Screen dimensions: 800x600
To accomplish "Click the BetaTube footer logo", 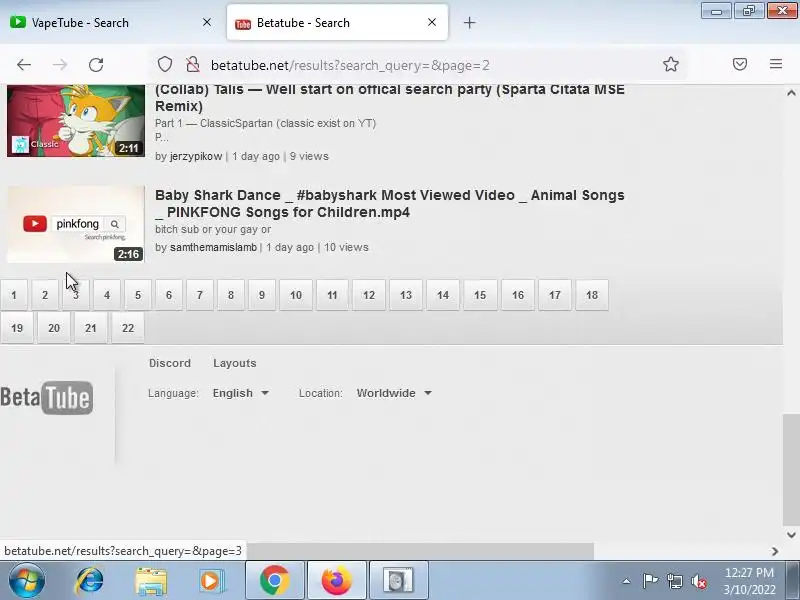I will [46, 398].
